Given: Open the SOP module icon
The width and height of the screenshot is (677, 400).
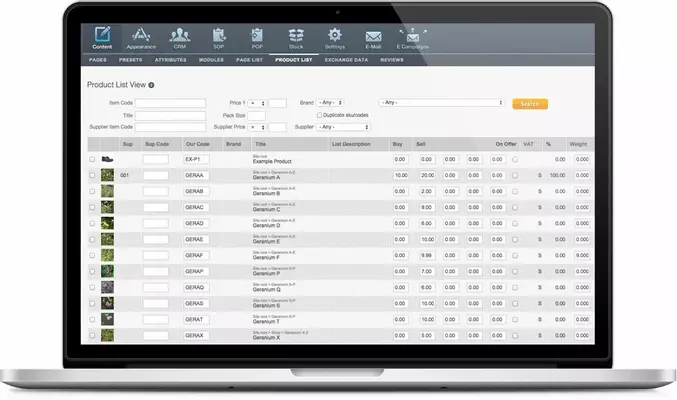Looking at the screenshot, I should 219,38.
